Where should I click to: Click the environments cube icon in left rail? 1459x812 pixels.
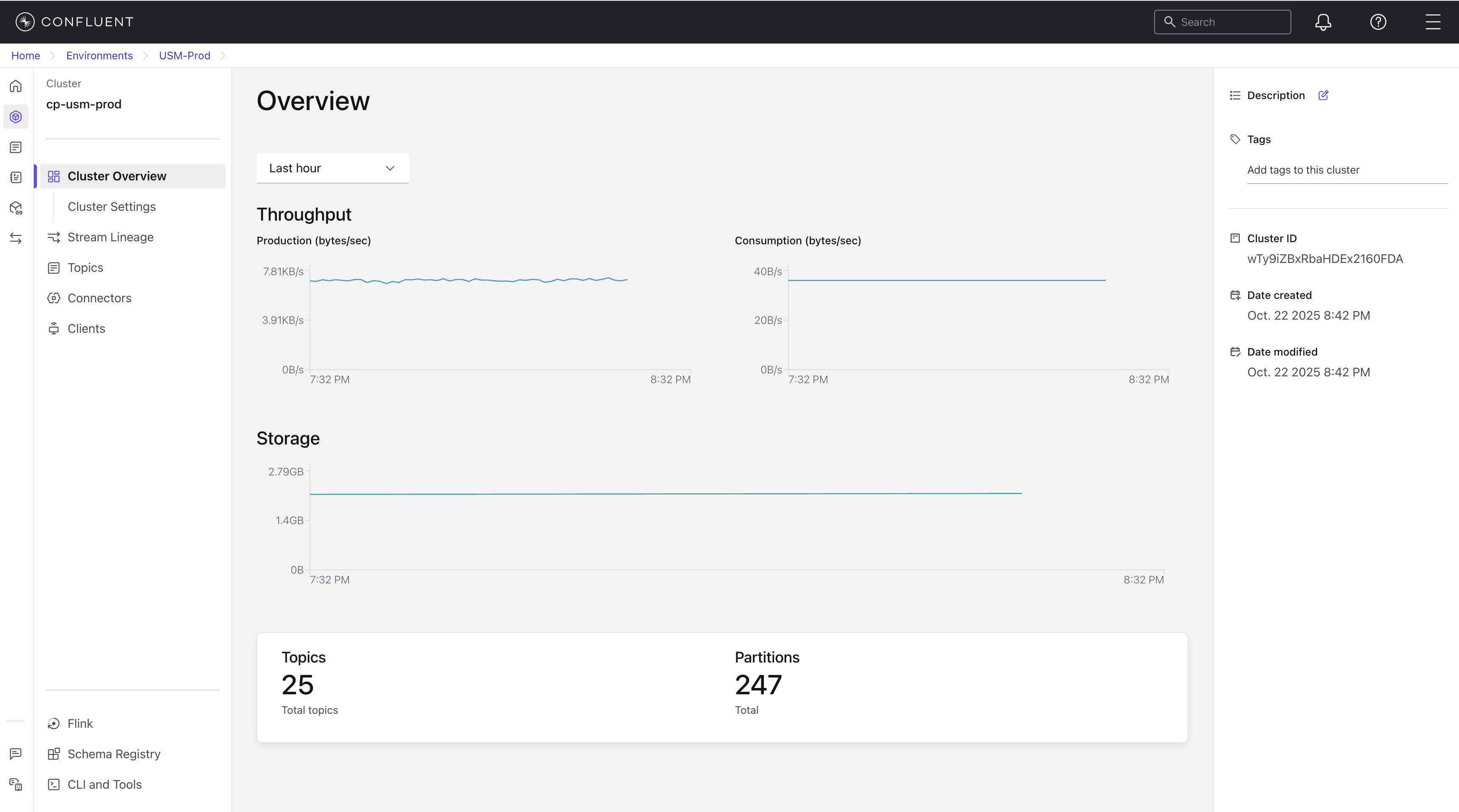coord(16,117)
